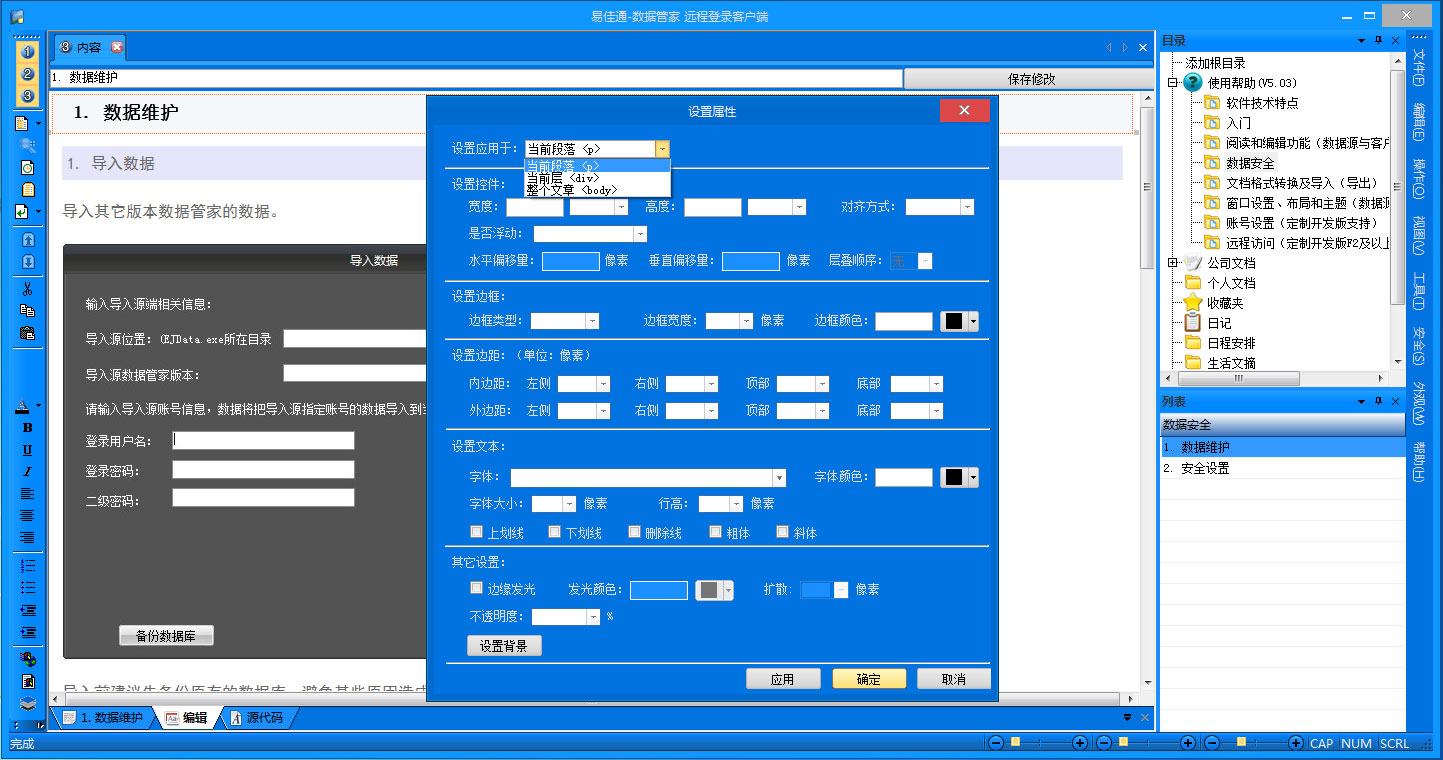Insert a numbered list

28,566
